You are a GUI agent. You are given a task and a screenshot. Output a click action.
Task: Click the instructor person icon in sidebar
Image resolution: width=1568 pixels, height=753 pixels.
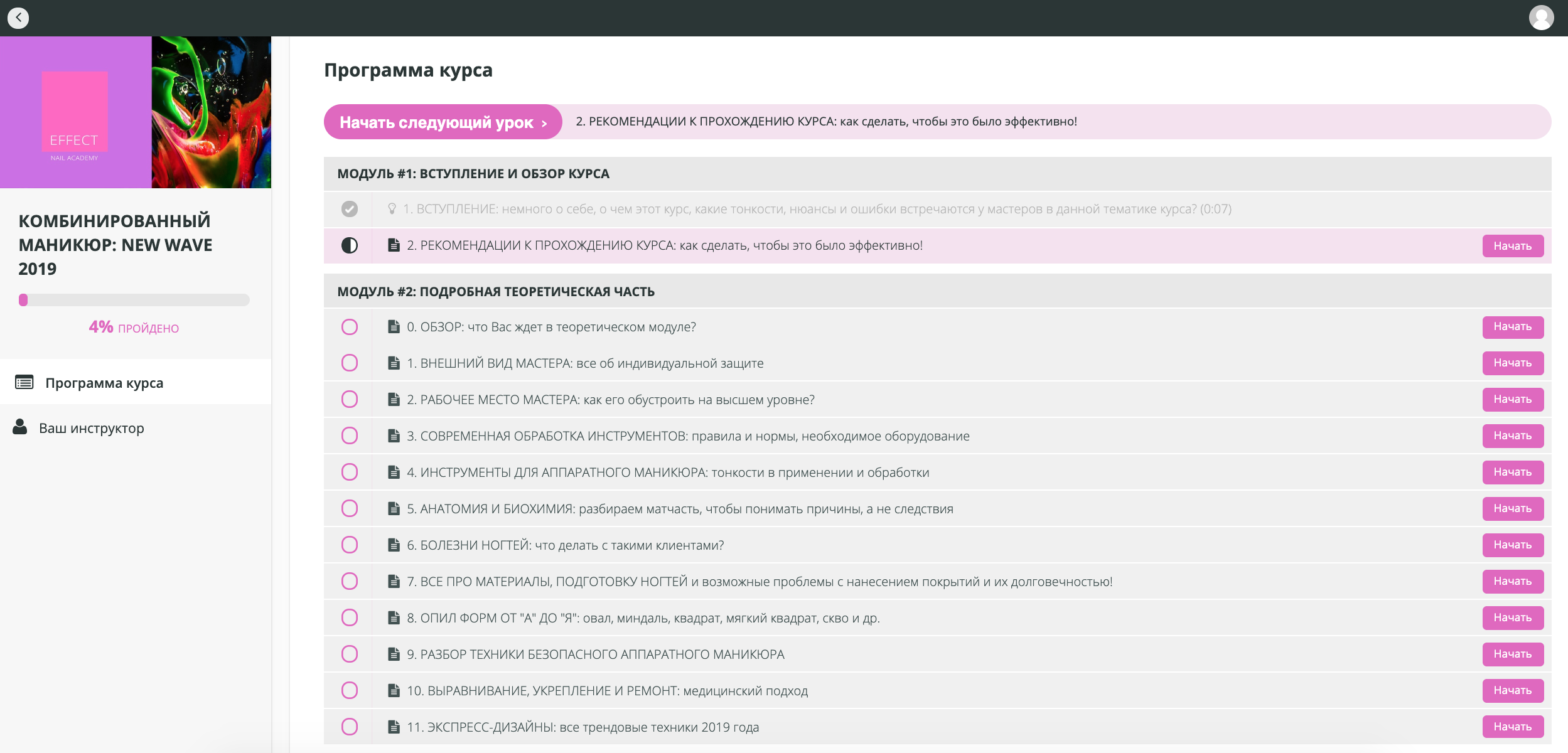20,427
